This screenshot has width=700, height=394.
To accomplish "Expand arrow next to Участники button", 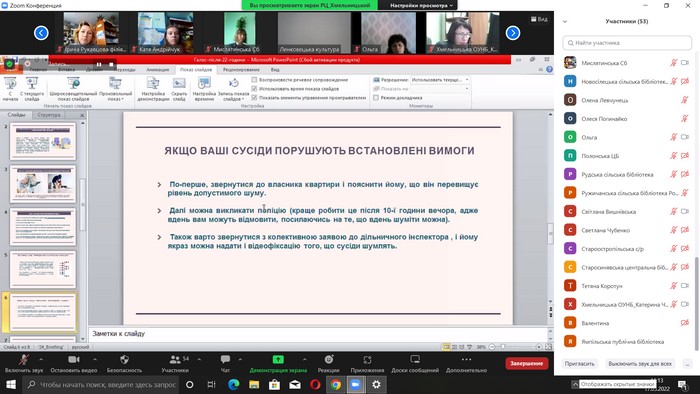I will (x=199, y=359).
